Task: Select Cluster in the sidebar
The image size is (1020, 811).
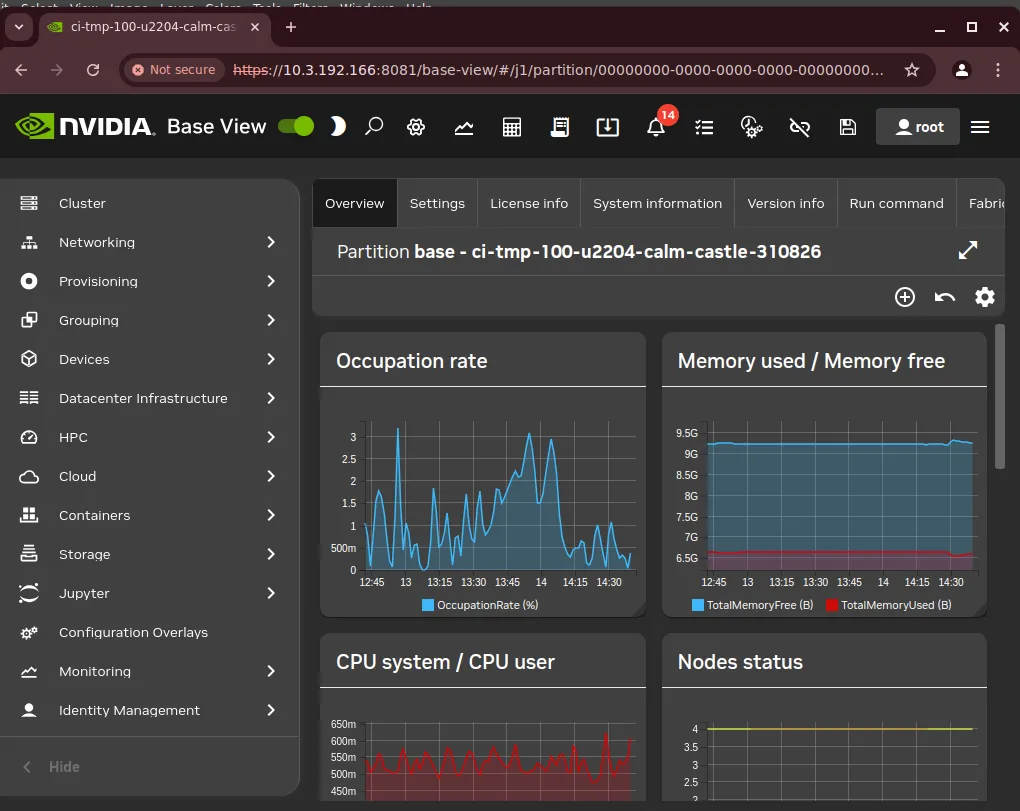Action: (82, 203)
